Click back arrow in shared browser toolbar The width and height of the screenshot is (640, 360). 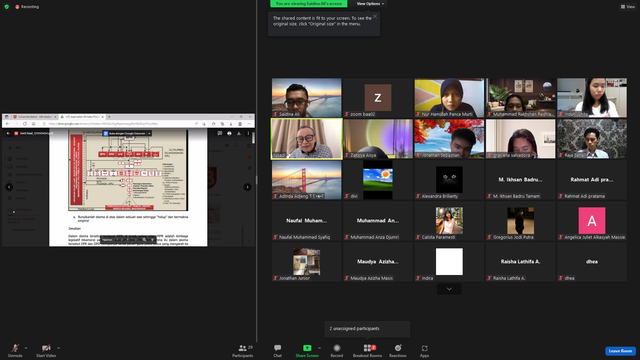tap(7, 124)
